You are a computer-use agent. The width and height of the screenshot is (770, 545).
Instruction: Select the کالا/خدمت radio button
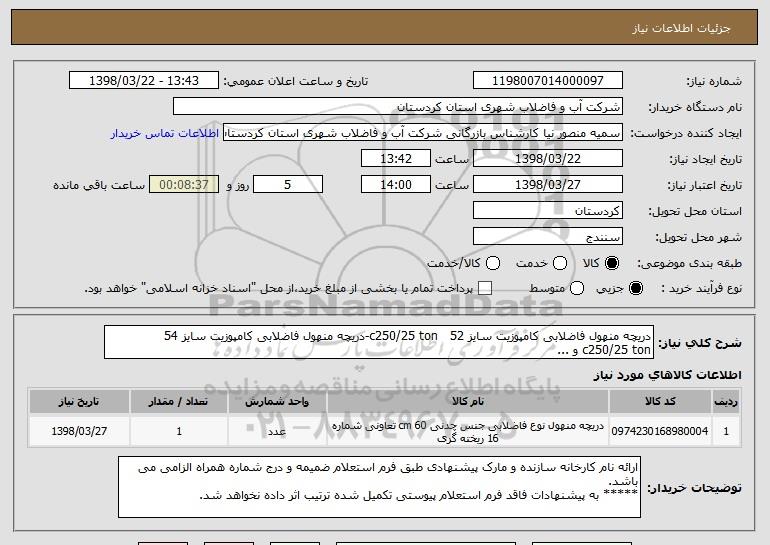pos(493,263)
